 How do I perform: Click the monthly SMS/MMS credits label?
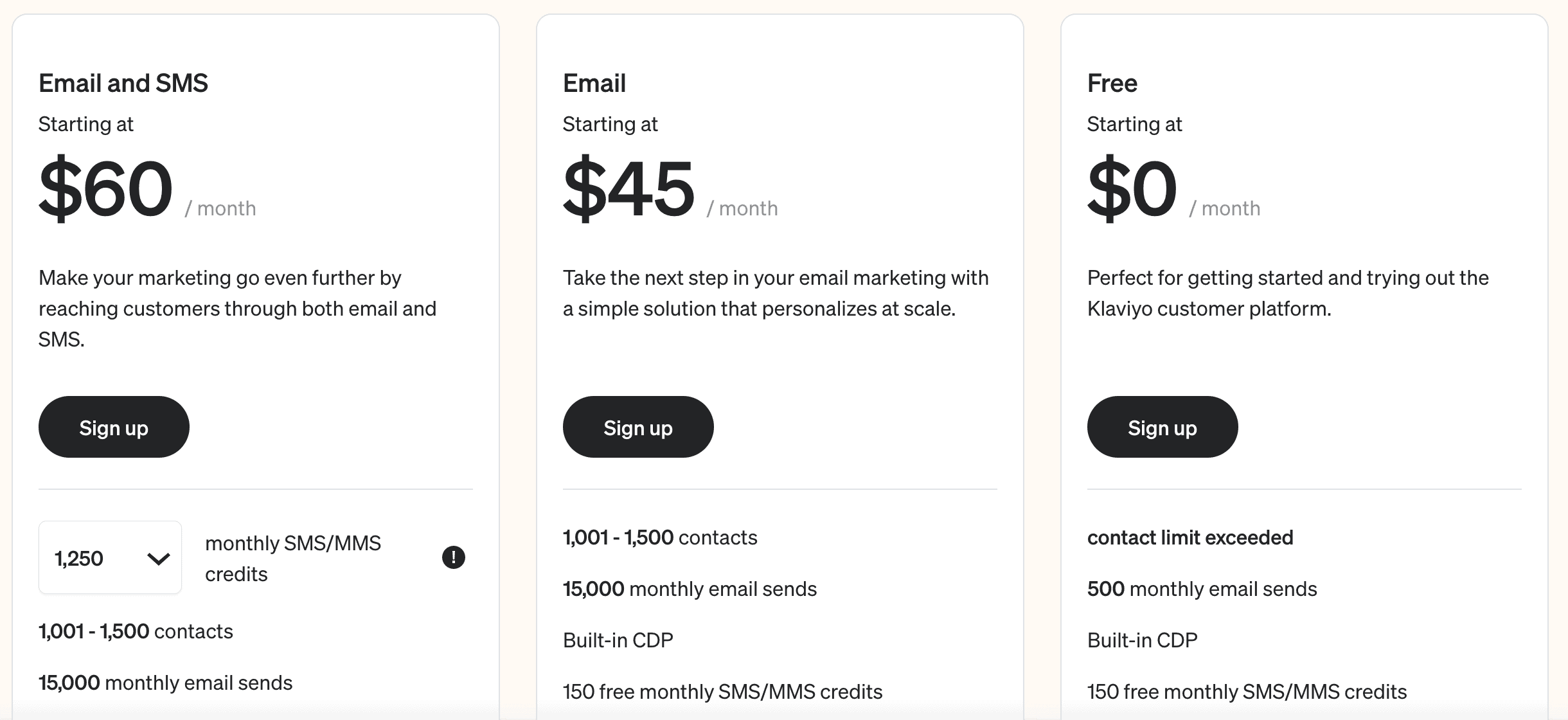pos(293,558)
